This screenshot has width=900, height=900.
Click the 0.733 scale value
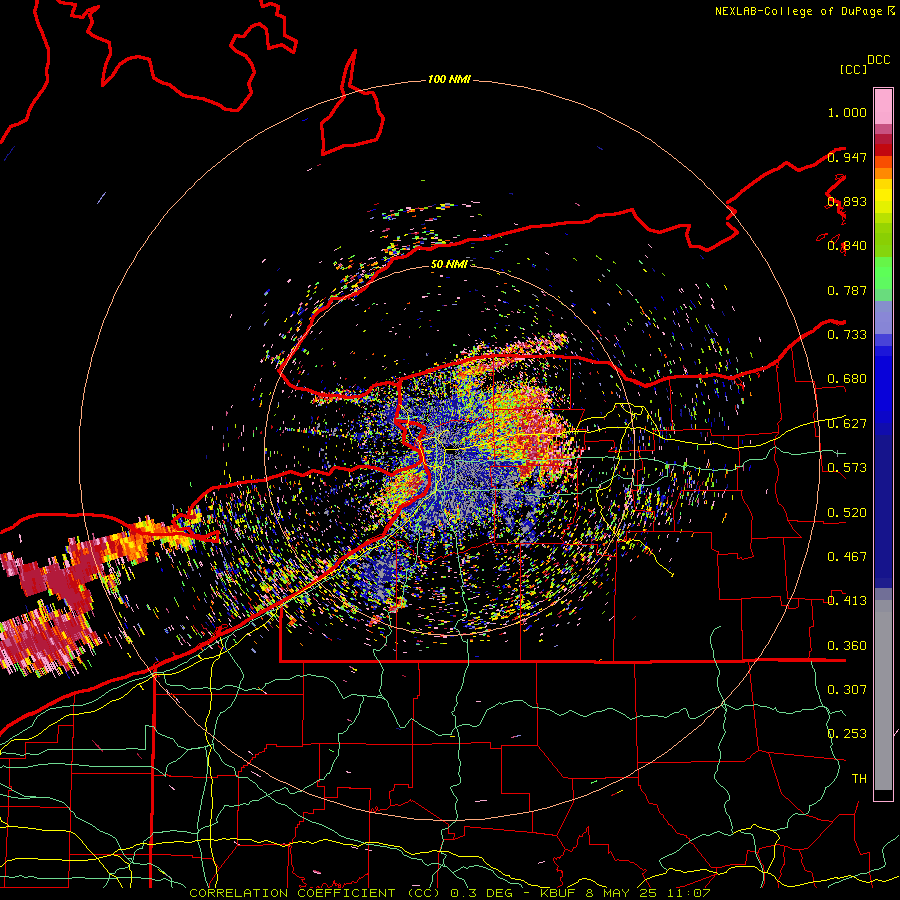847,335
